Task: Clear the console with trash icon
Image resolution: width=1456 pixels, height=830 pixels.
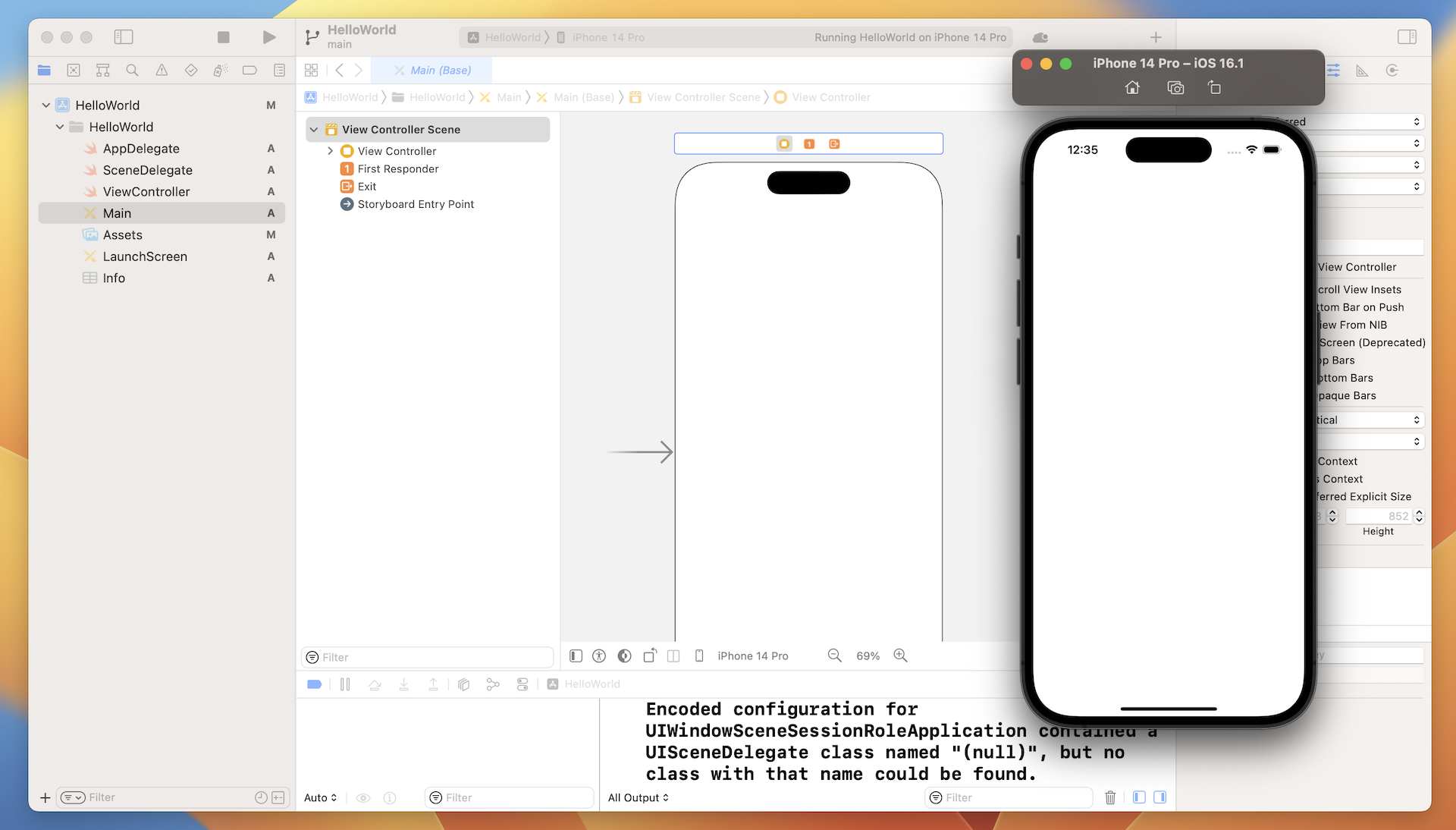Action: [1110, 797]
